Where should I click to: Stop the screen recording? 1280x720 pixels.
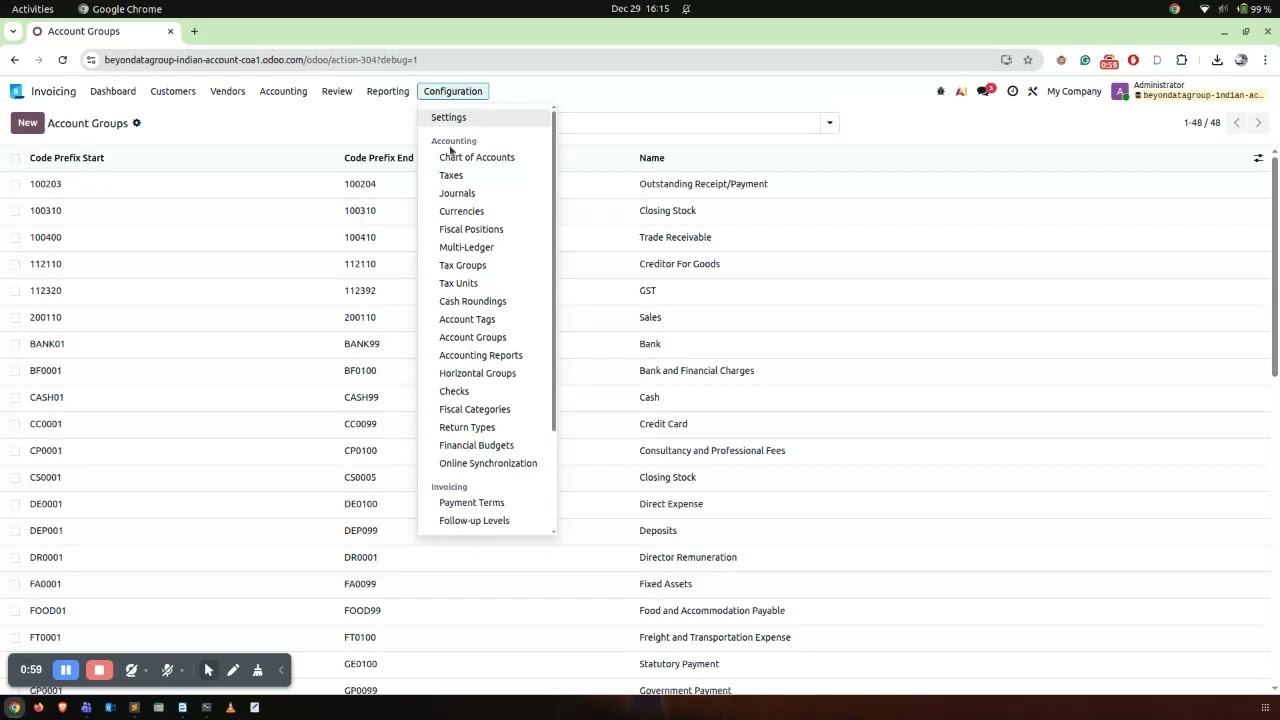(x=99, y=670)
